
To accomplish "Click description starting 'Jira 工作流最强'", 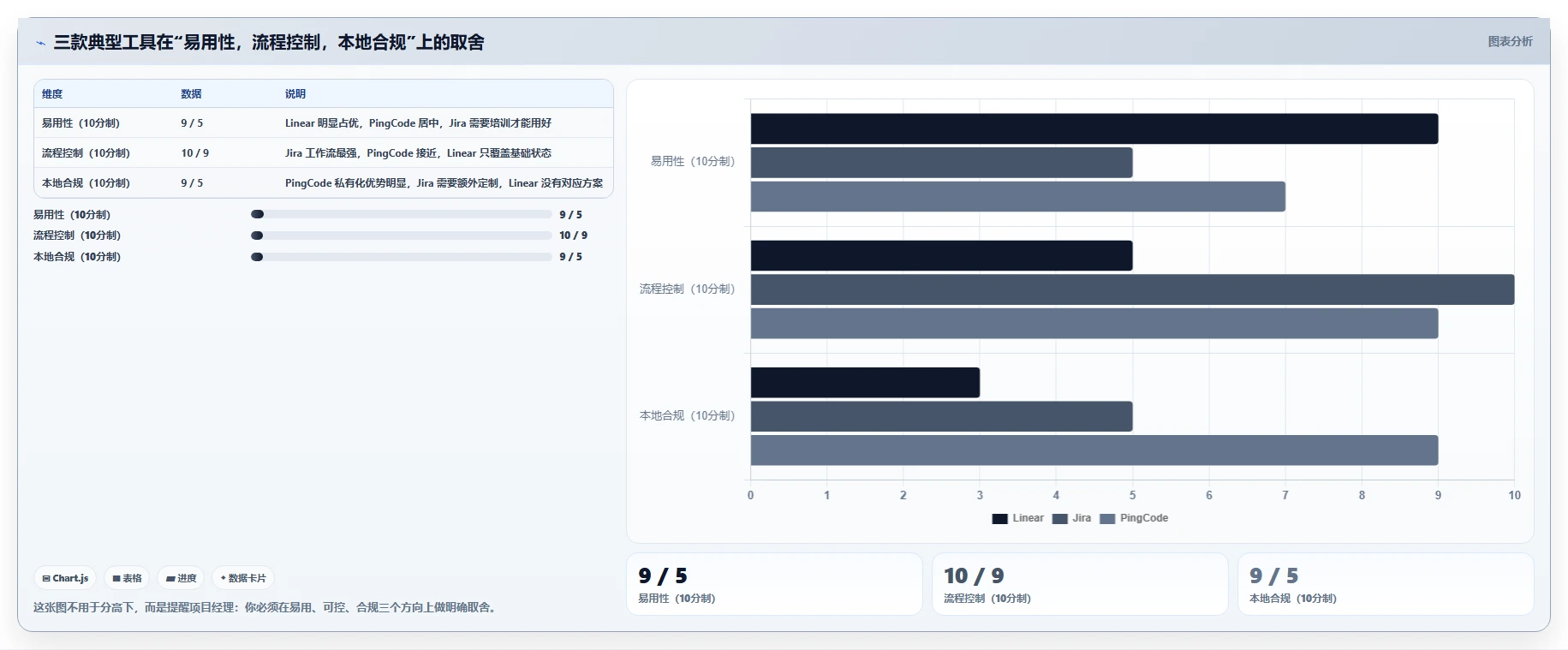I will pyautogui.click(x=418, y=153).
